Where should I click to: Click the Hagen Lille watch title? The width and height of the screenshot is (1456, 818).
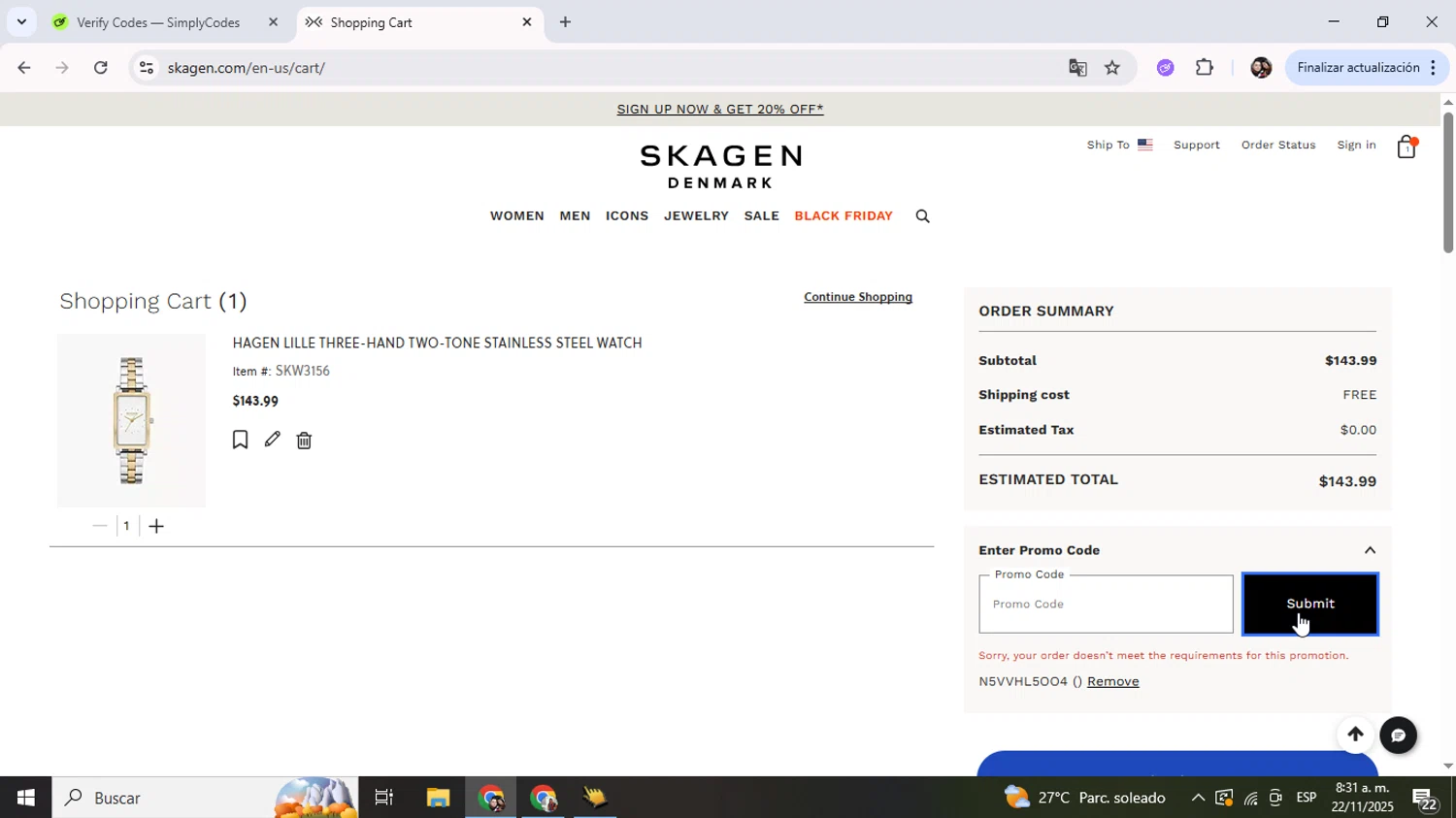click(x=437, y=343)
